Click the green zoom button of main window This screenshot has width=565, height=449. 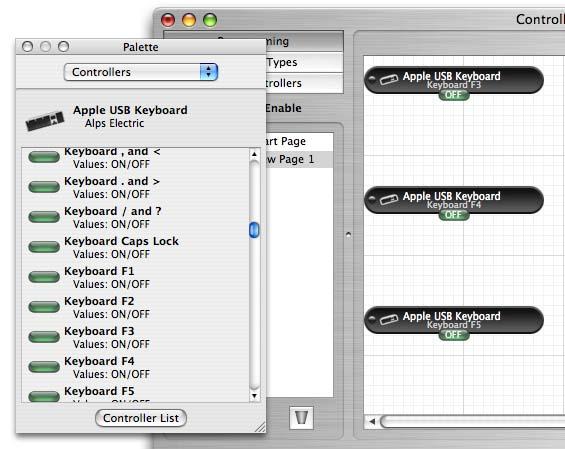pos(210,20)
